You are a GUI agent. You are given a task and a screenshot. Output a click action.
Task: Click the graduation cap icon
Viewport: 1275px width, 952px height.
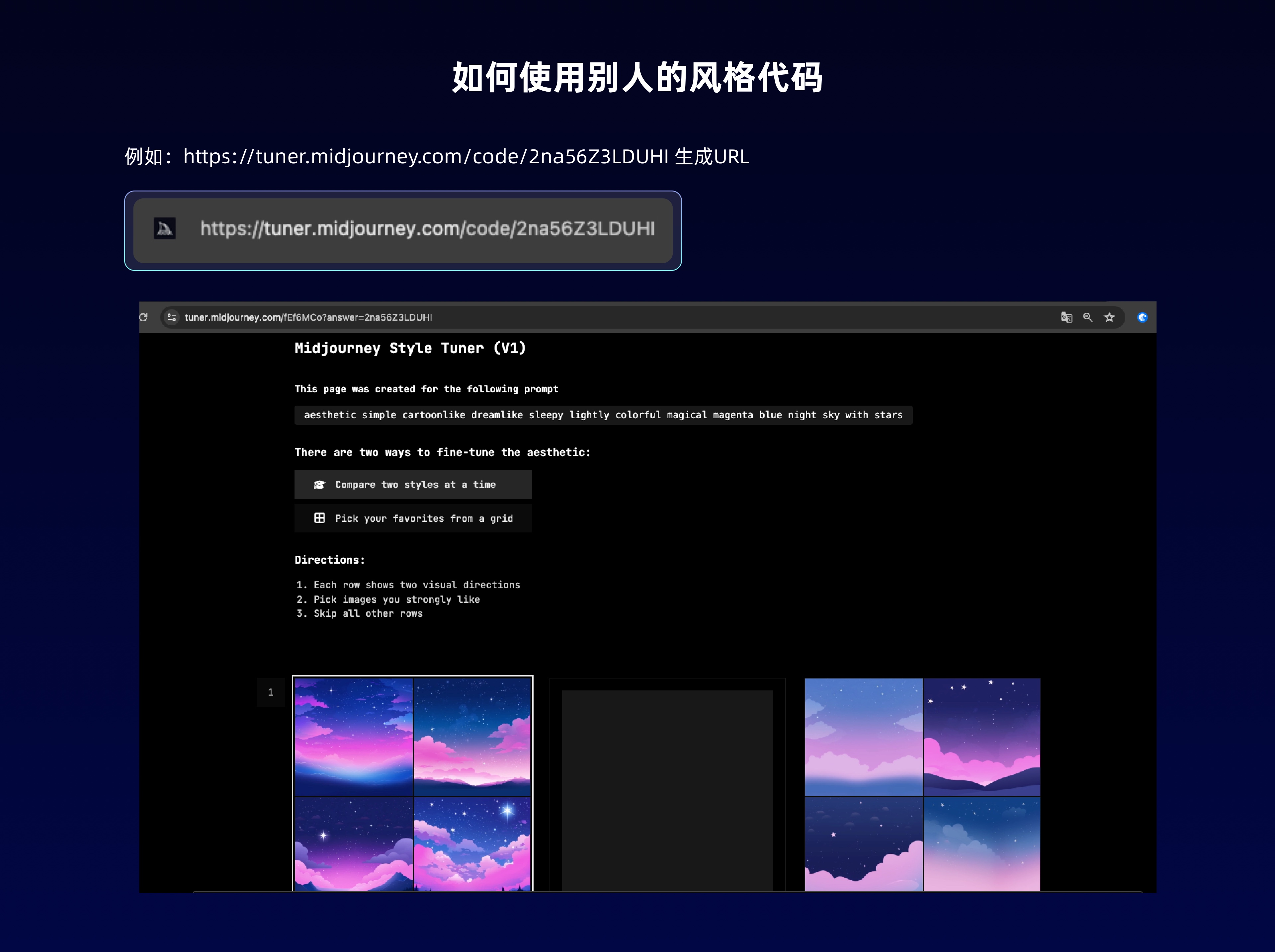pos(319,485)
